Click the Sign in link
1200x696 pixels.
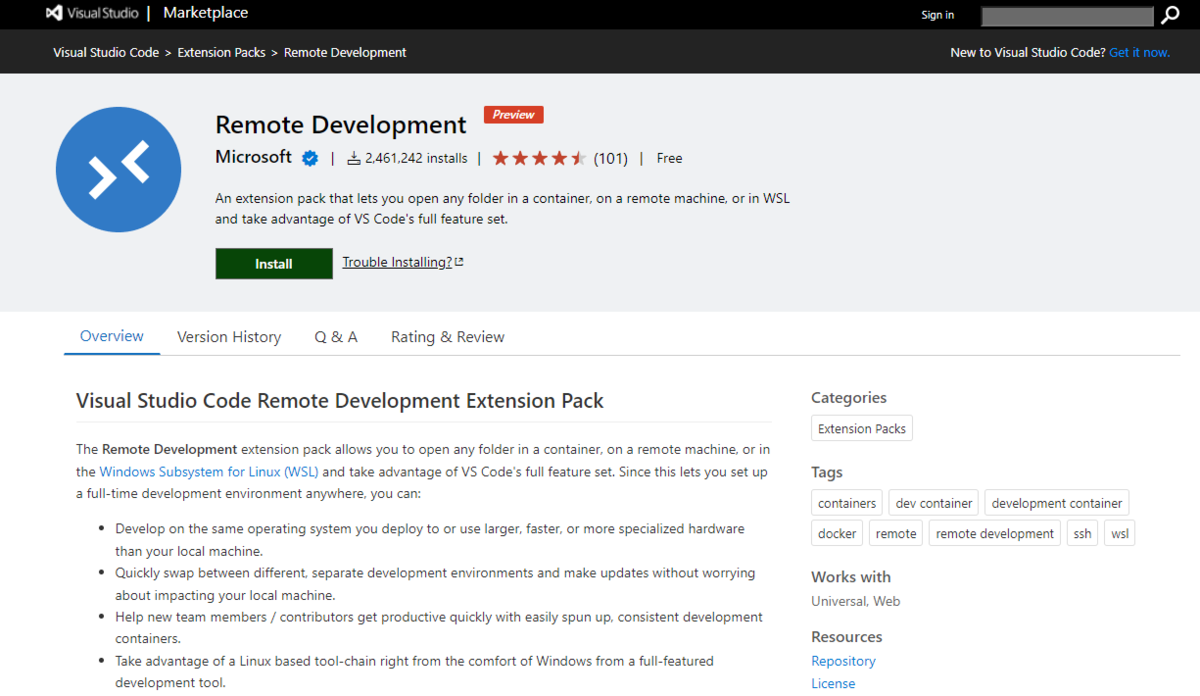938,15
